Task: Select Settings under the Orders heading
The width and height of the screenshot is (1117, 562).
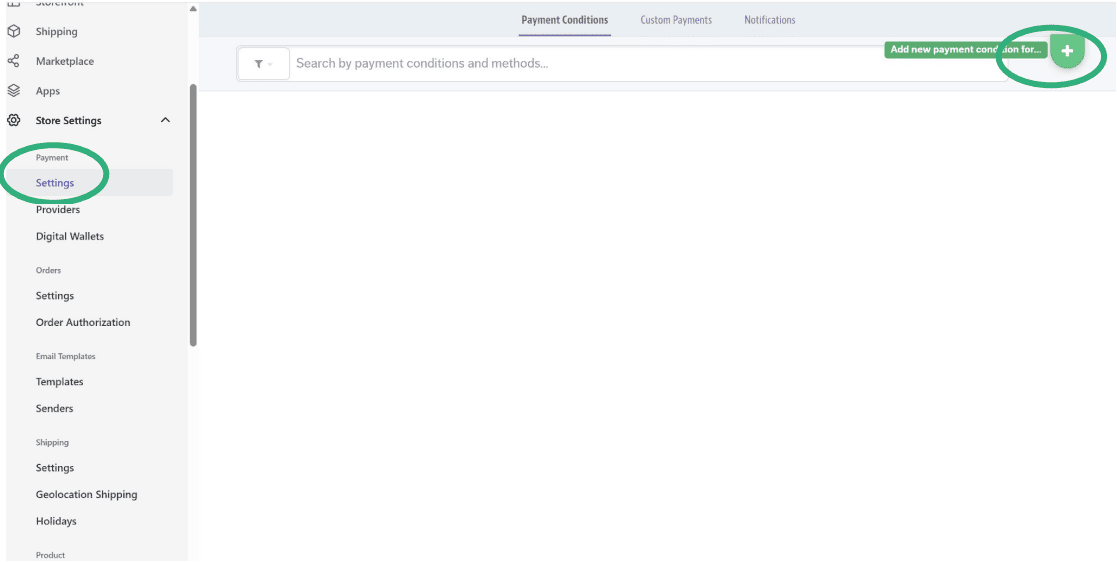Action: point(55,296)
